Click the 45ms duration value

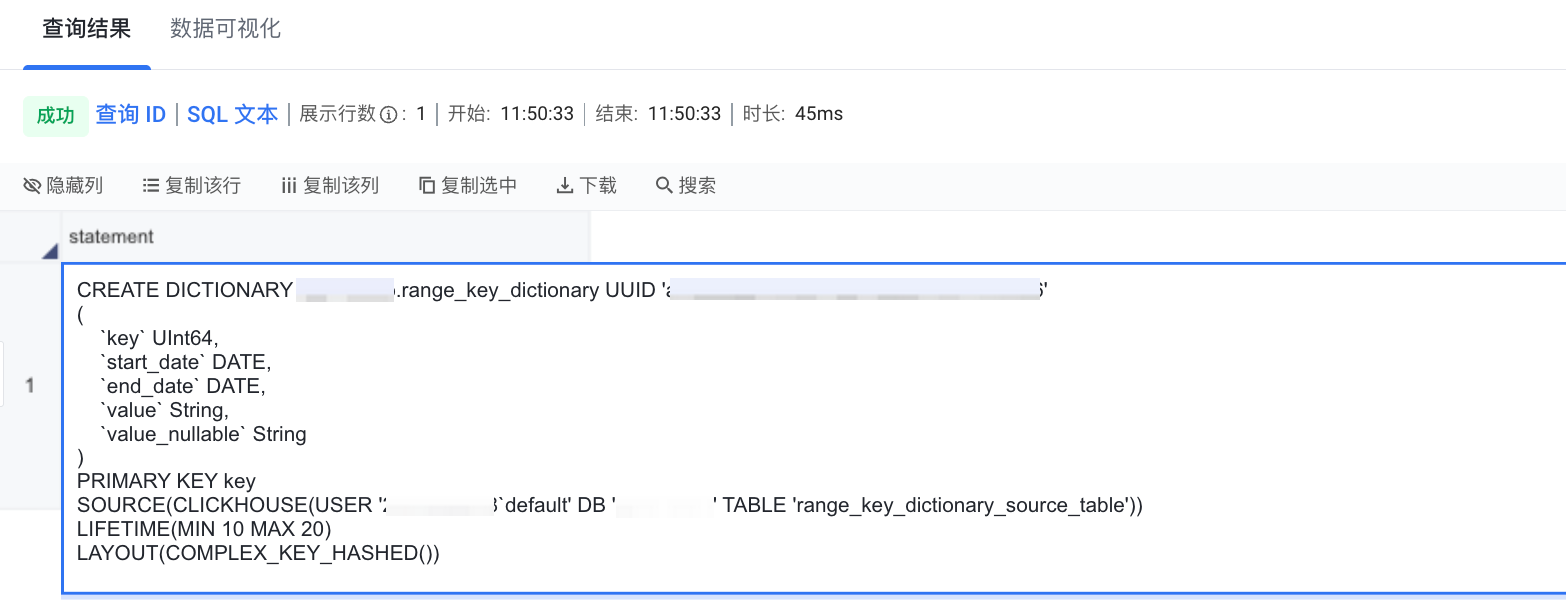(x=819, y=114)
